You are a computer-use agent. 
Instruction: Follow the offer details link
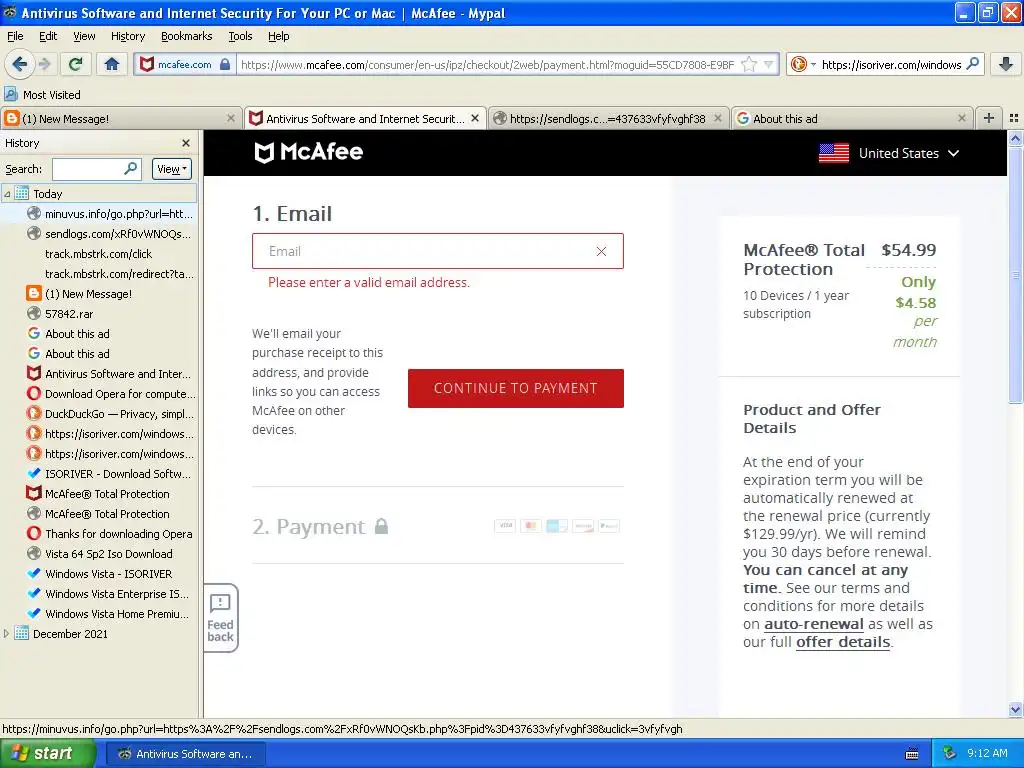pyautogui.click(x=842, y=642)
